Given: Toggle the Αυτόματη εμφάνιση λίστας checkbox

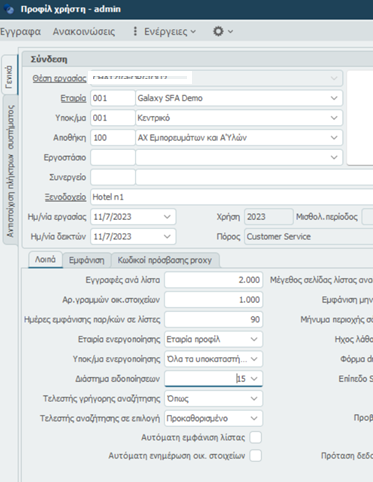Looking at the screenshot, I should point(256,437).
